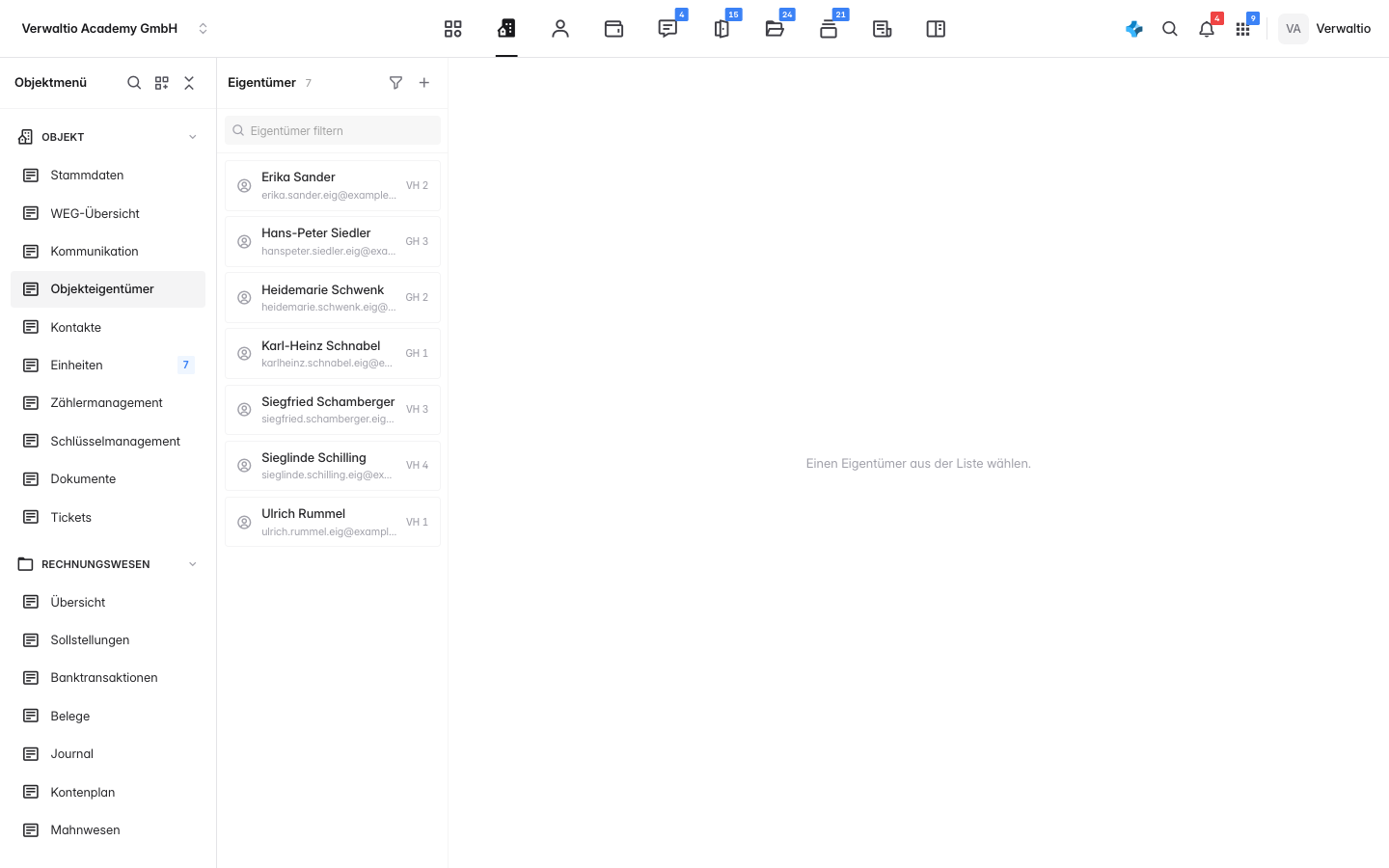Screen dimensions: 1389x868
Task: Select owner Erika Sander
Action: tap(333, 185)
